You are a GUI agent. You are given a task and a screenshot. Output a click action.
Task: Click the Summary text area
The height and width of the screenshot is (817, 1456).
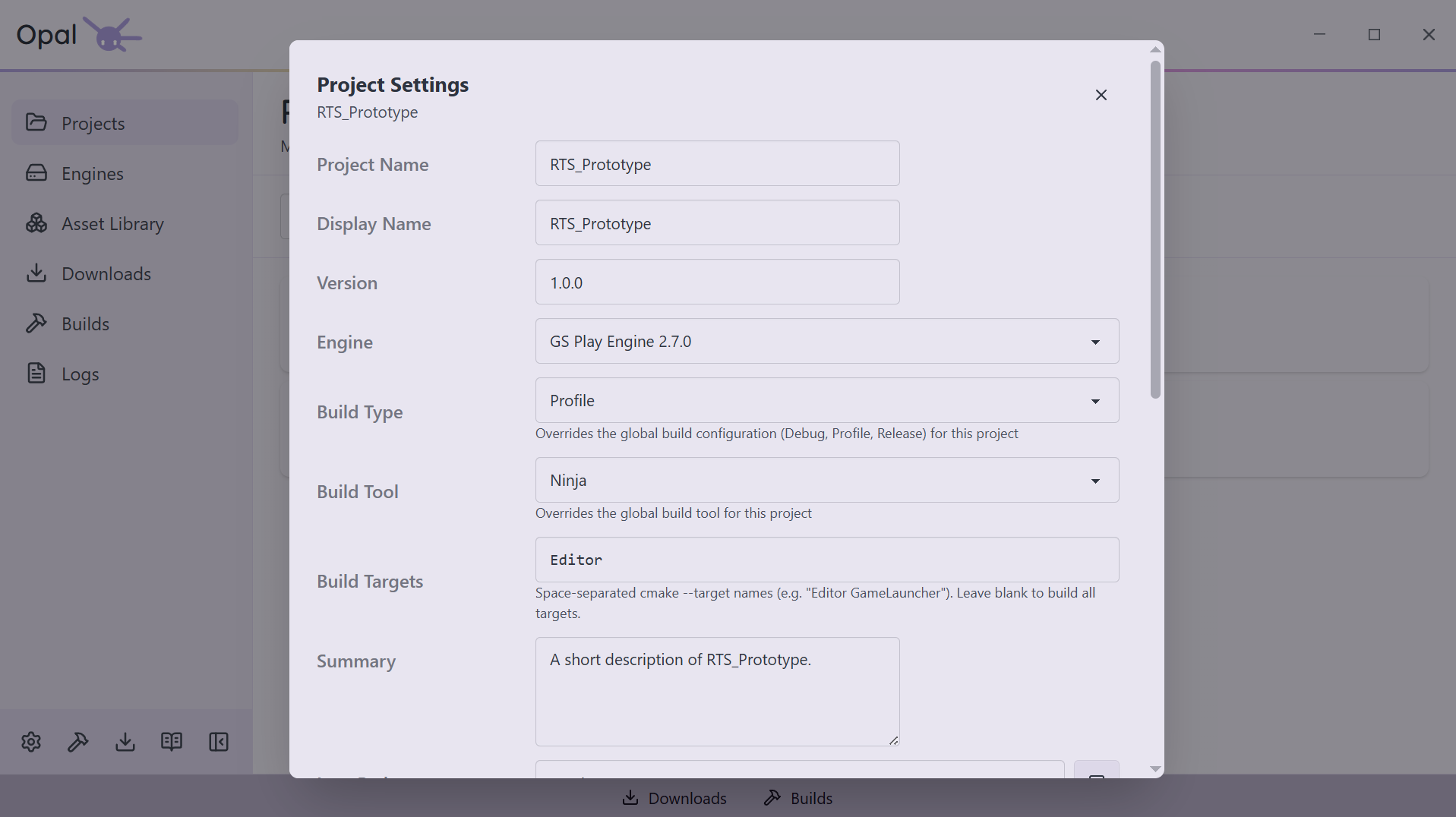(718, 692)
